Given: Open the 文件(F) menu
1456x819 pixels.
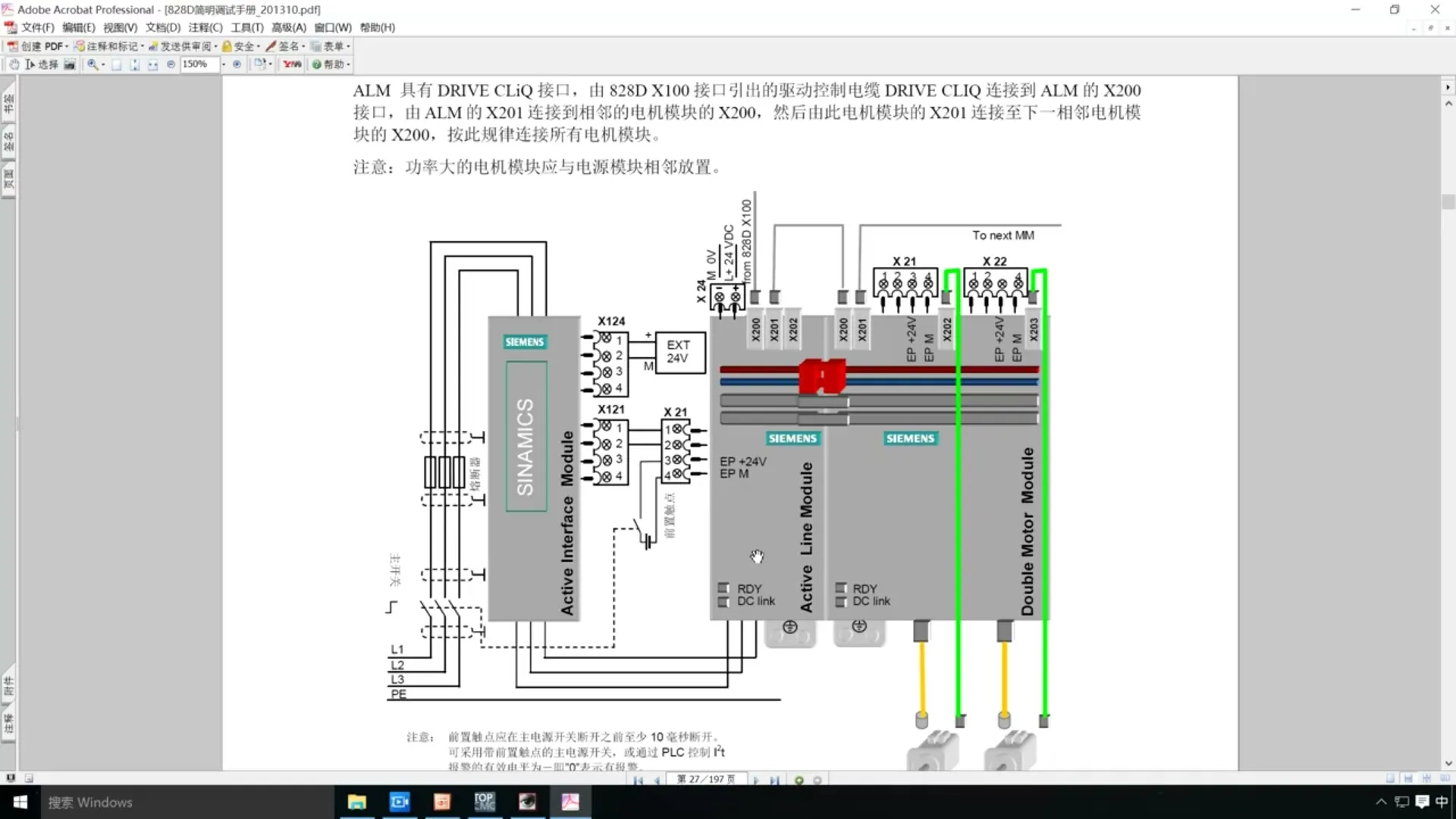Looking at the screenshot, I should pos(37,27).
